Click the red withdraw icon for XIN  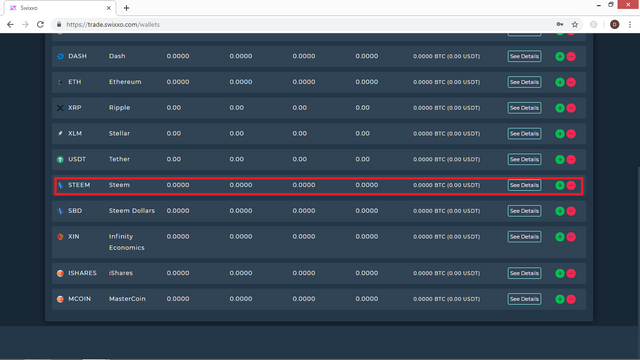(x=571, y=237)
